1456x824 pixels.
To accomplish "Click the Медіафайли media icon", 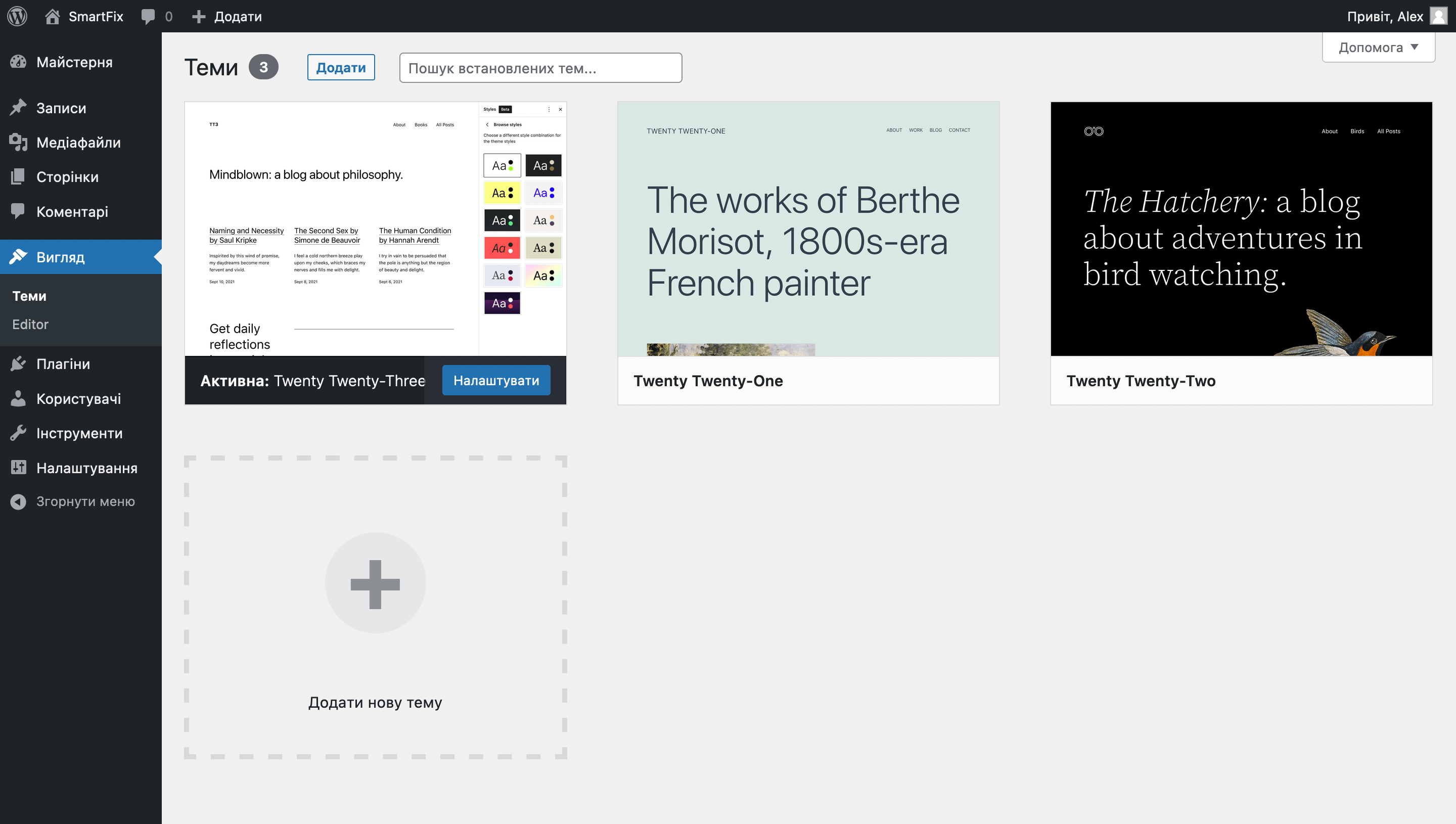I will tap(18, 142).
